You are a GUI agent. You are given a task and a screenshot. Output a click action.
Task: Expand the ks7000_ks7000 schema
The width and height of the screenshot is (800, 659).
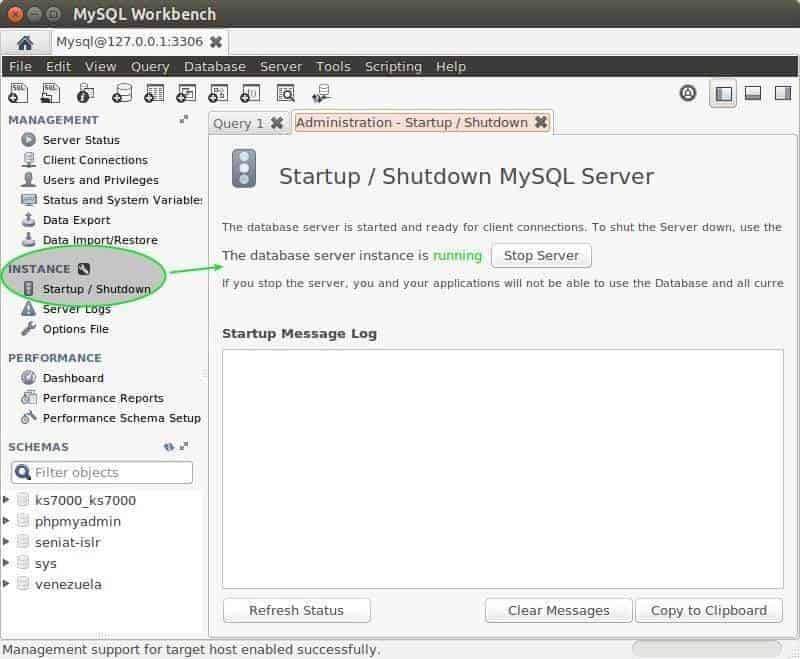(x=6, y=500)
